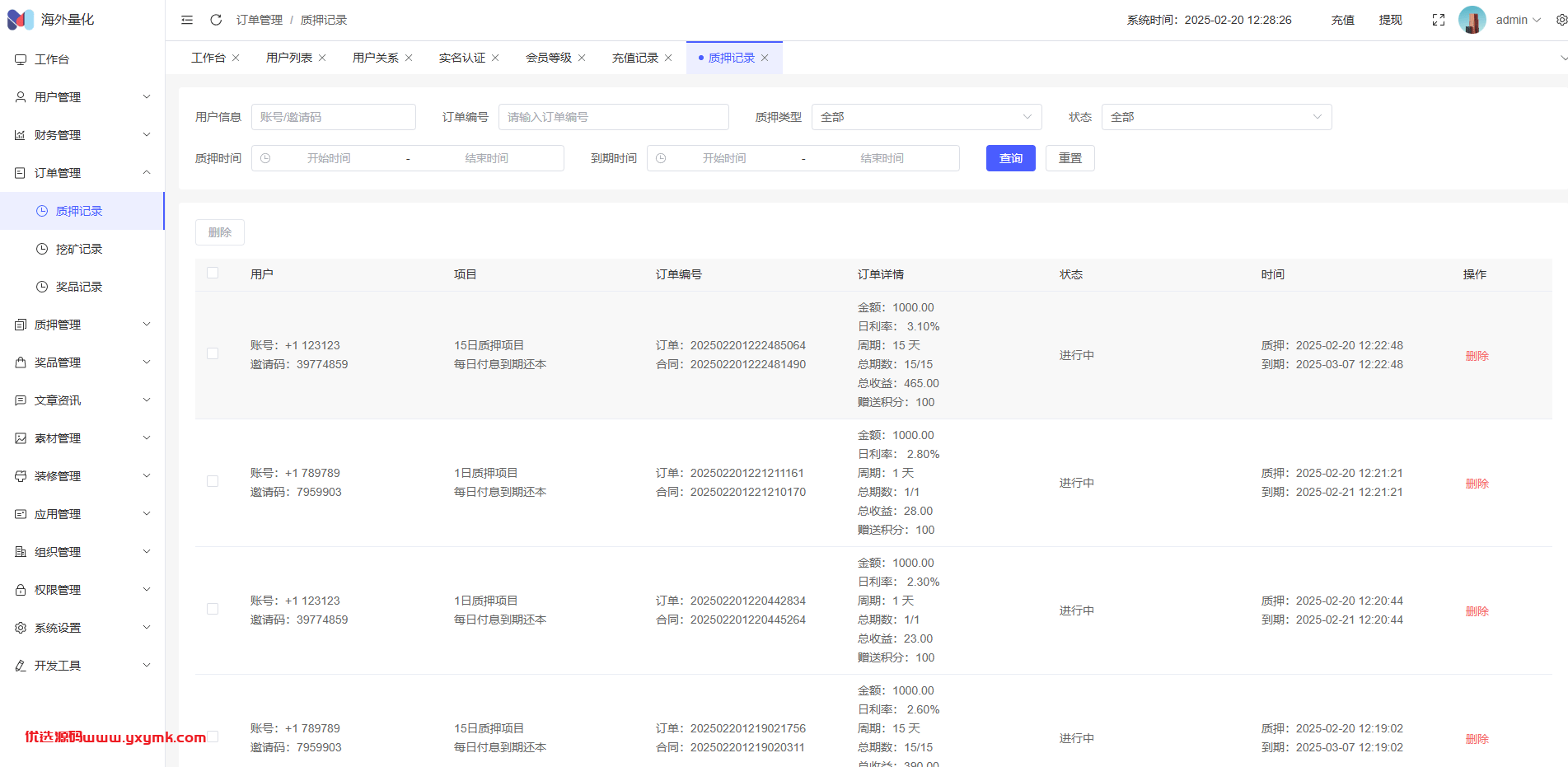Focus the 订单编号 input field

pyautogui.click(x=613, y=117)
